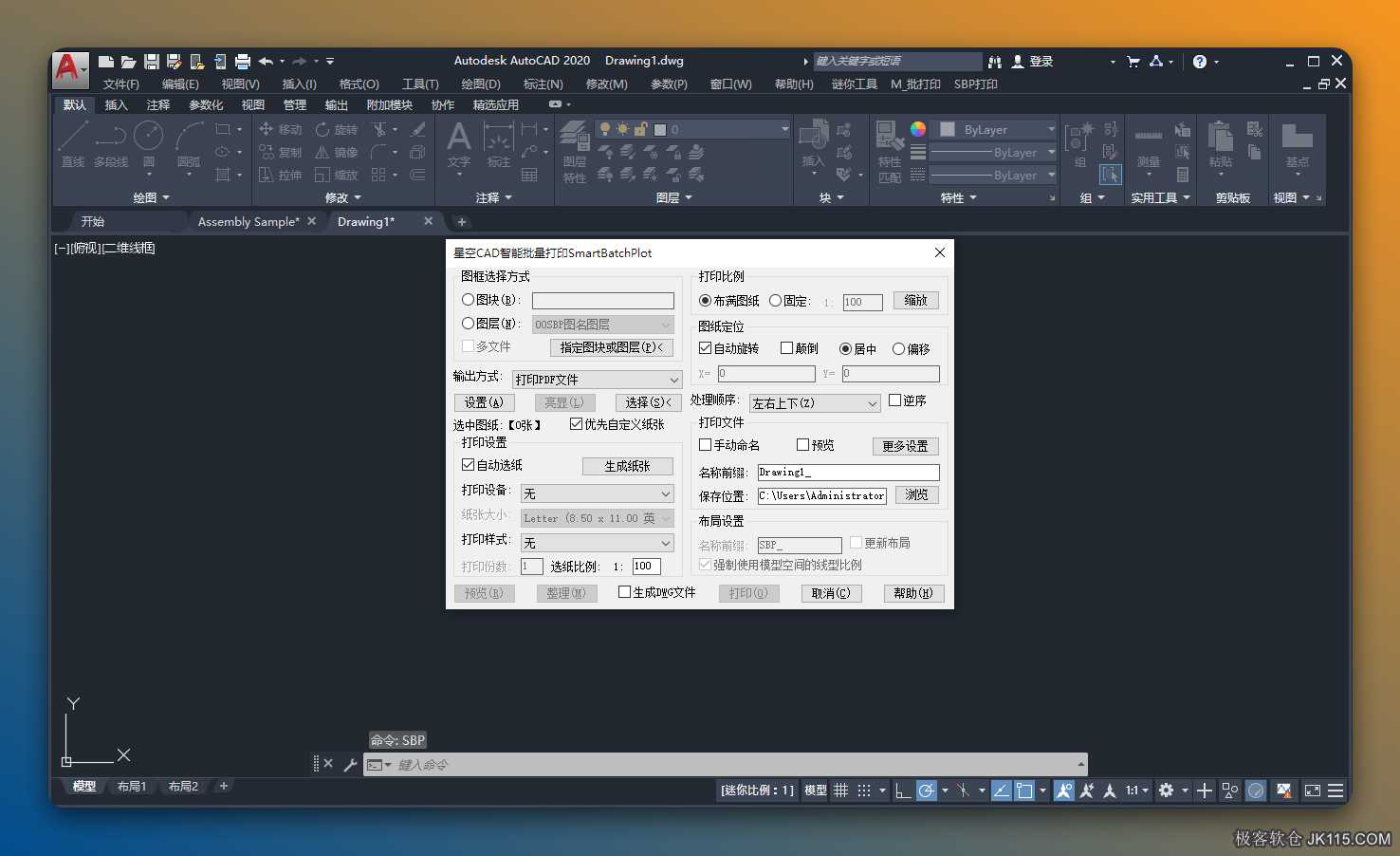Click the Move (移动) tool
The width and height of the screenshot is (1400, 856).
tap(280, 129)
